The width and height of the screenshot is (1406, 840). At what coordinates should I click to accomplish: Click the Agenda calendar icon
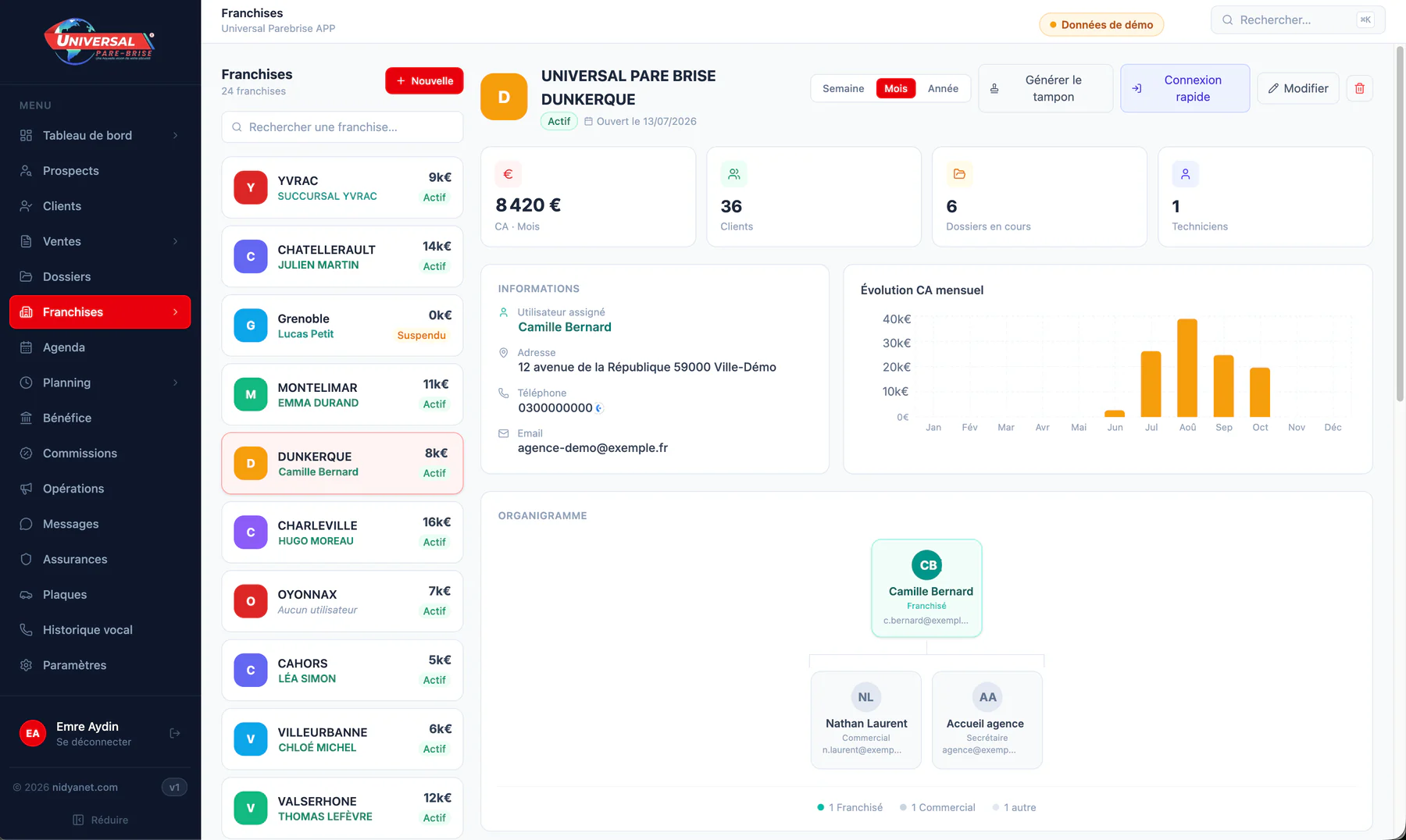coord(26,347)
